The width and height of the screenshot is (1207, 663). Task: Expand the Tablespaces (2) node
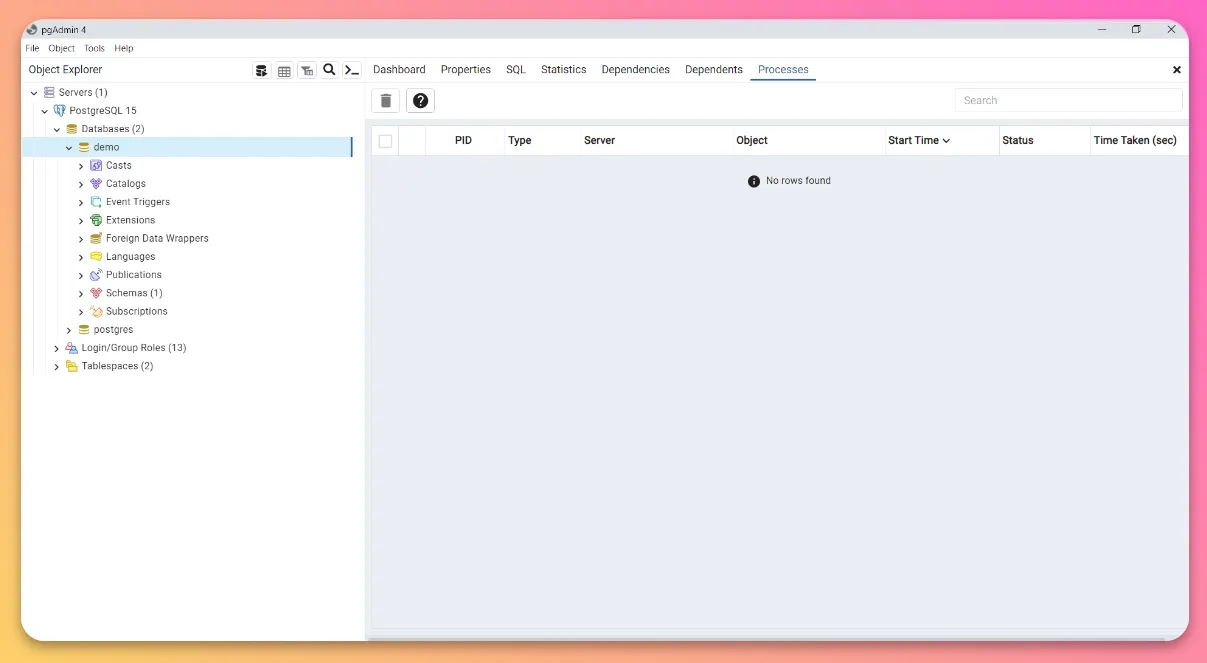tap(57, 367)
